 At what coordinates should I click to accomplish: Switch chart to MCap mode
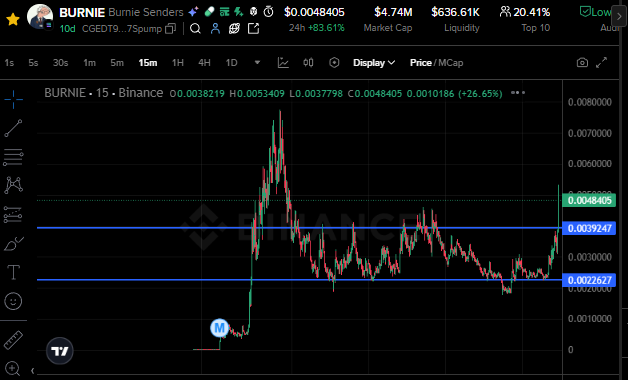[451, 63]
